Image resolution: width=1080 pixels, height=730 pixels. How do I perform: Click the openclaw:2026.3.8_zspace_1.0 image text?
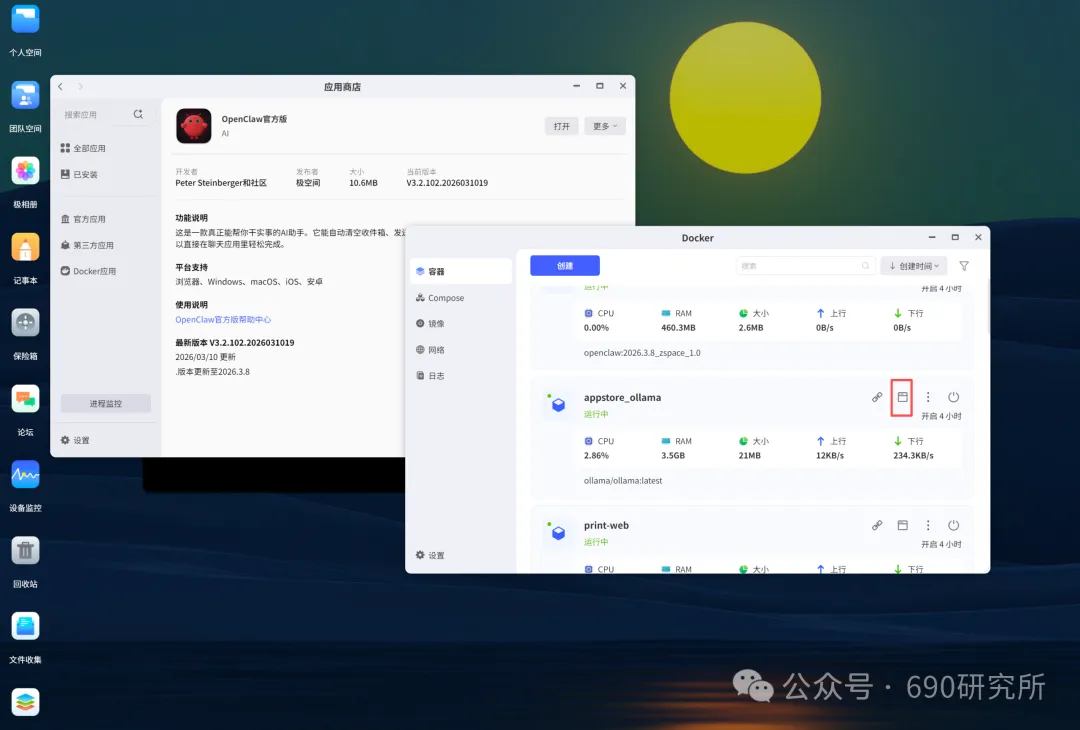tap(642, 353)
